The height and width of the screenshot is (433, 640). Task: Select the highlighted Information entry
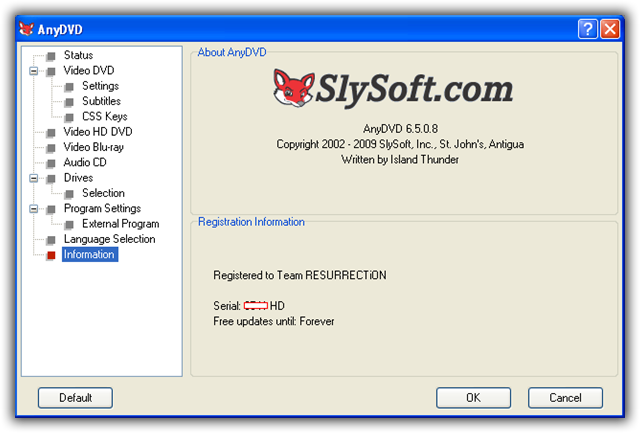(x=90, y=254)
